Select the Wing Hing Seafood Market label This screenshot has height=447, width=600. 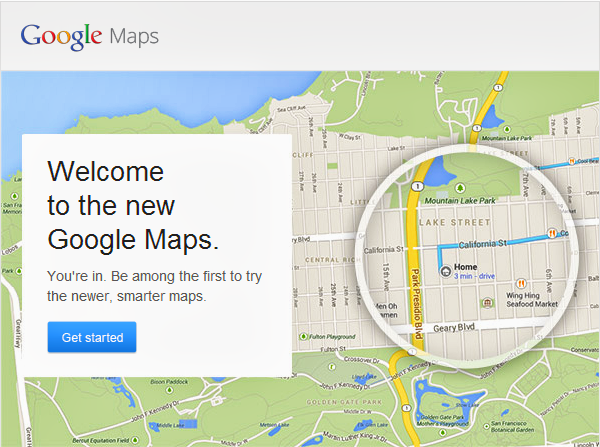(x=532, y=300)
